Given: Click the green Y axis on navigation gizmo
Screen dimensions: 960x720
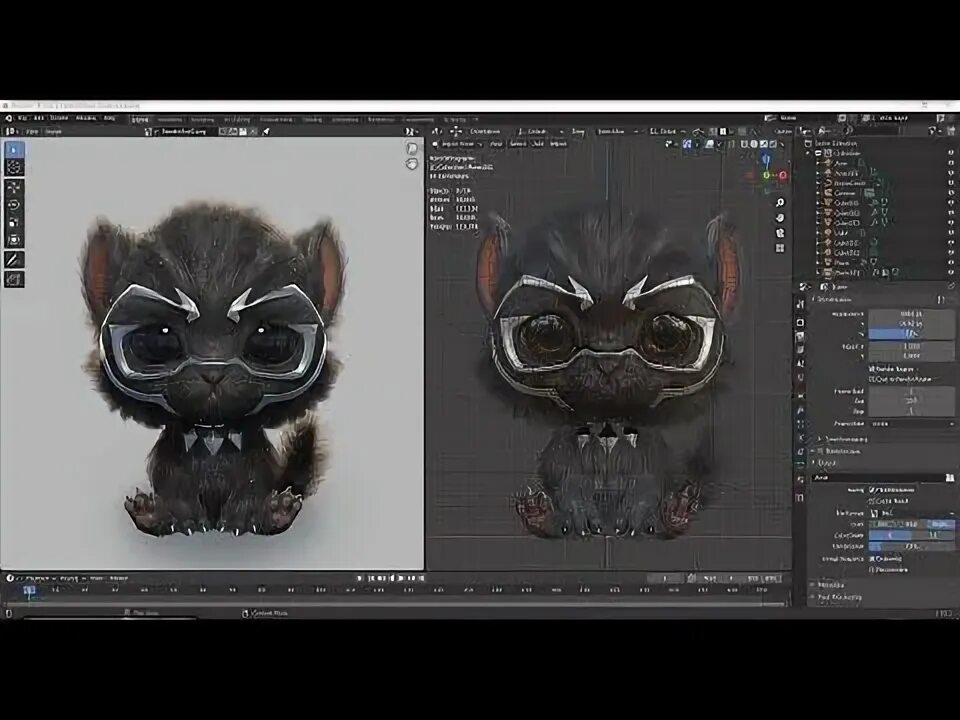Looking at the screenshot, I should [766, 175].
